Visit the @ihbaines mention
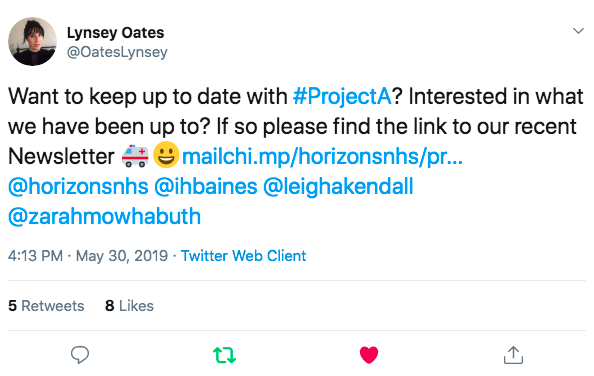The height and width of the screenshot is (376, 594). click(x=206, y=186)
